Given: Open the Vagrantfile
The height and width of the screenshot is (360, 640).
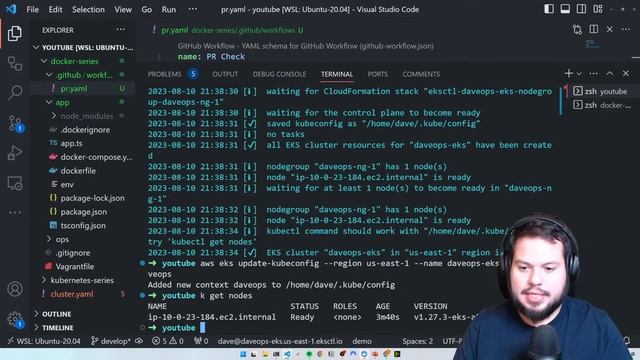Looking at the screenshot, I should point(83,267).
